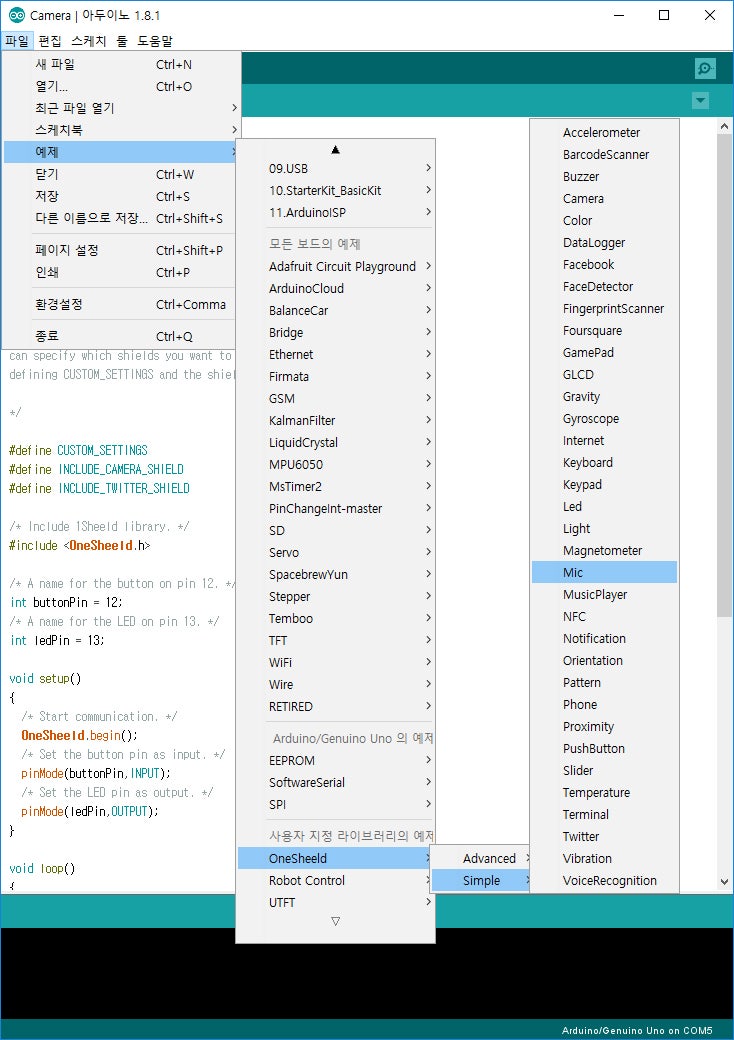This screenshot has height=1040, width=734.
Task: Expand Adafruit Circuit Playground examples
Action: point(336,267)
